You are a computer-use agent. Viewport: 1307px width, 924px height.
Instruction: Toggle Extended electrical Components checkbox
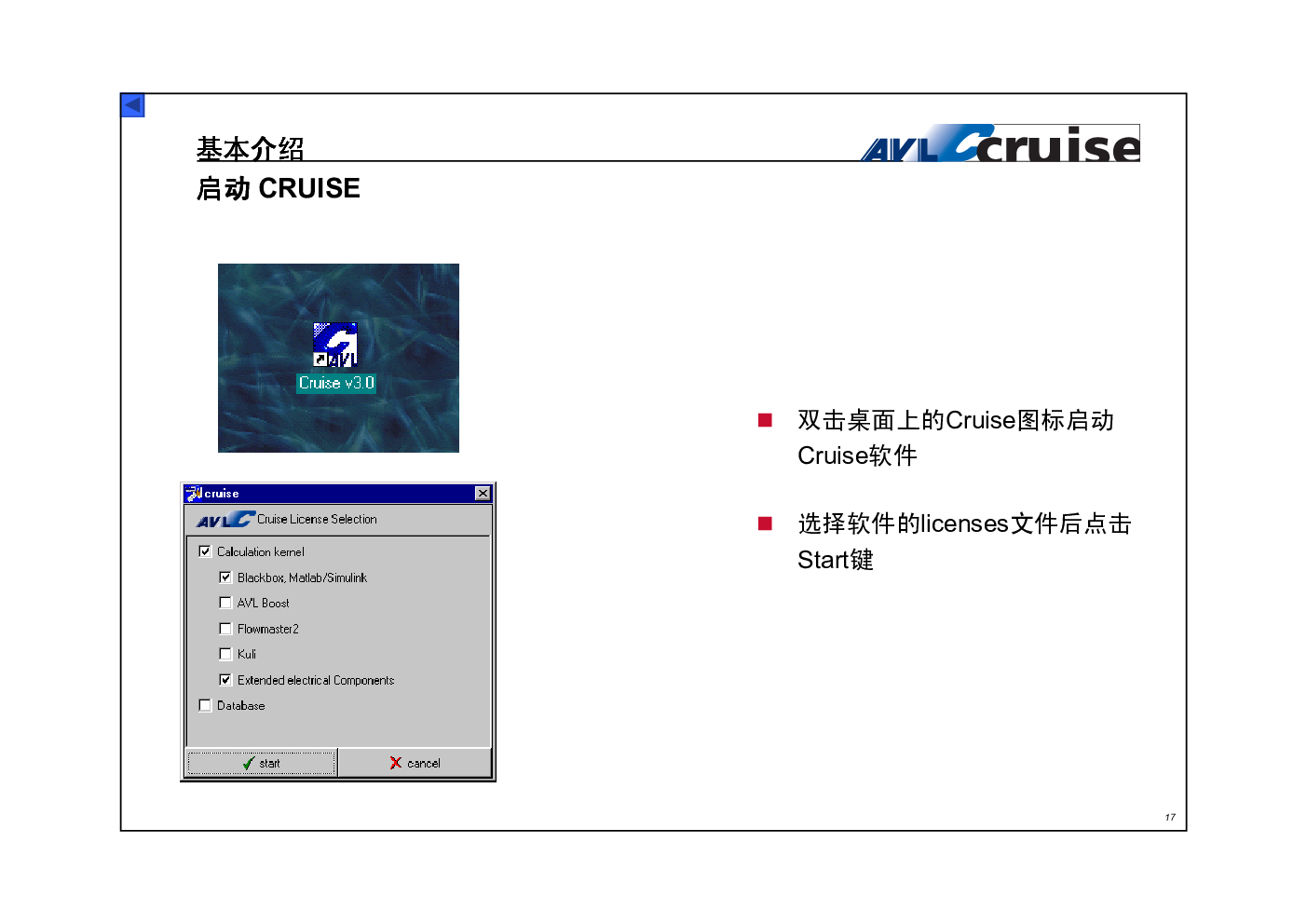[x=225, y=680]
